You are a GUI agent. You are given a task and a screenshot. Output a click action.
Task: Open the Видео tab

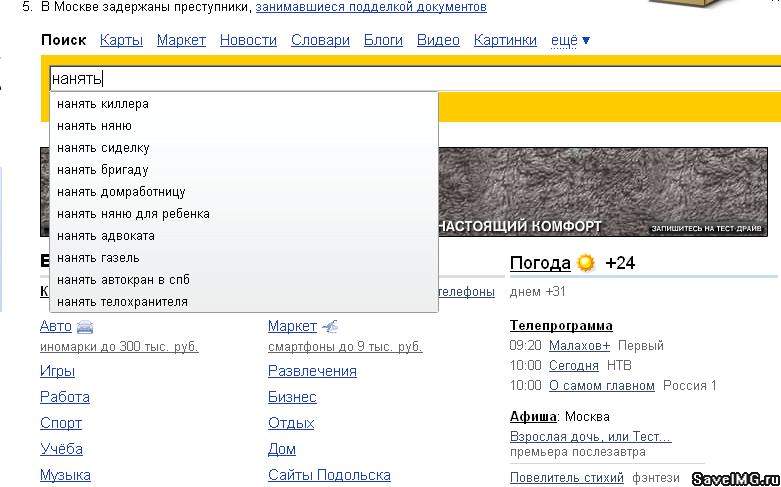[438, 40]
